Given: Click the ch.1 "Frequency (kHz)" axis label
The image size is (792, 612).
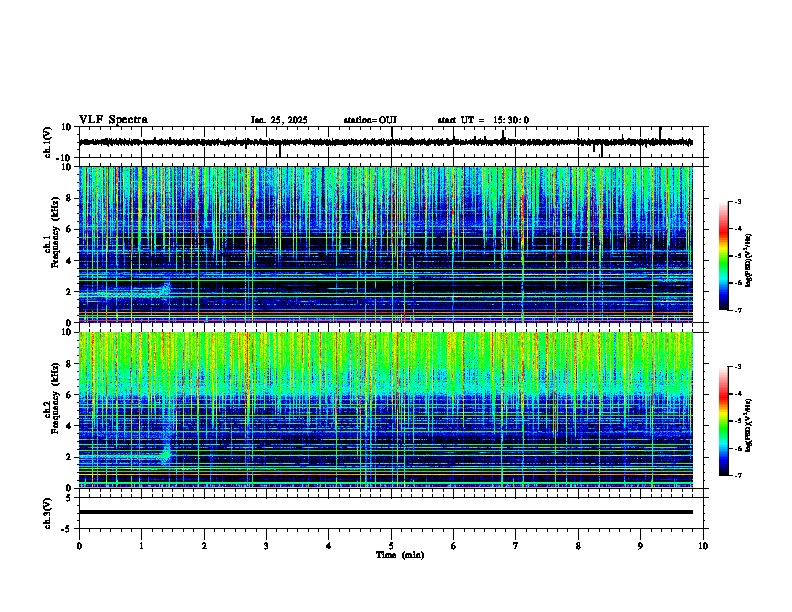Looking at the screenshot, I should (x=55, y=232).
